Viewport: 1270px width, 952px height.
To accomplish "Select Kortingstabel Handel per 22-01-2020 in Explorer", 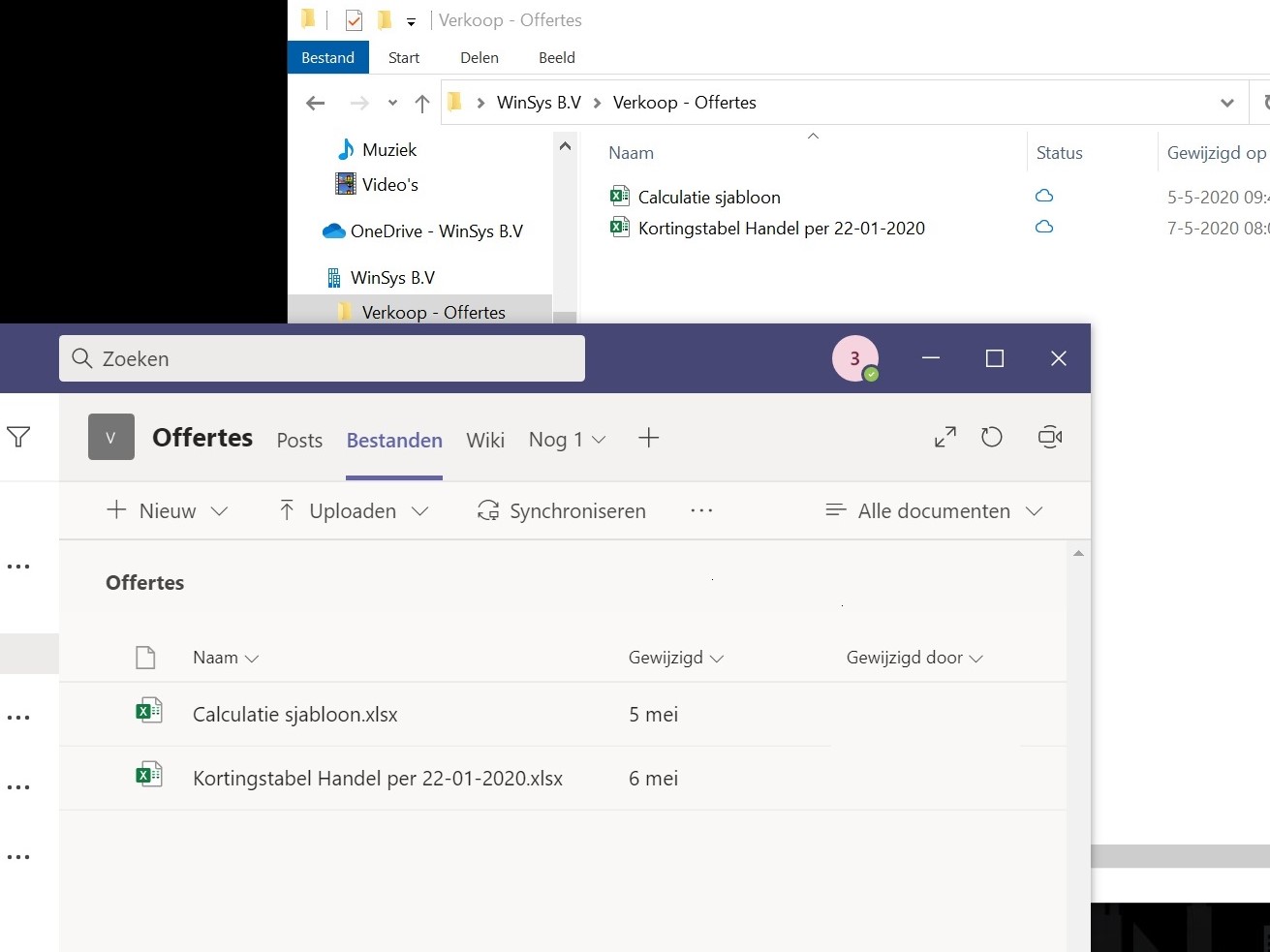I will click(782, 229).
